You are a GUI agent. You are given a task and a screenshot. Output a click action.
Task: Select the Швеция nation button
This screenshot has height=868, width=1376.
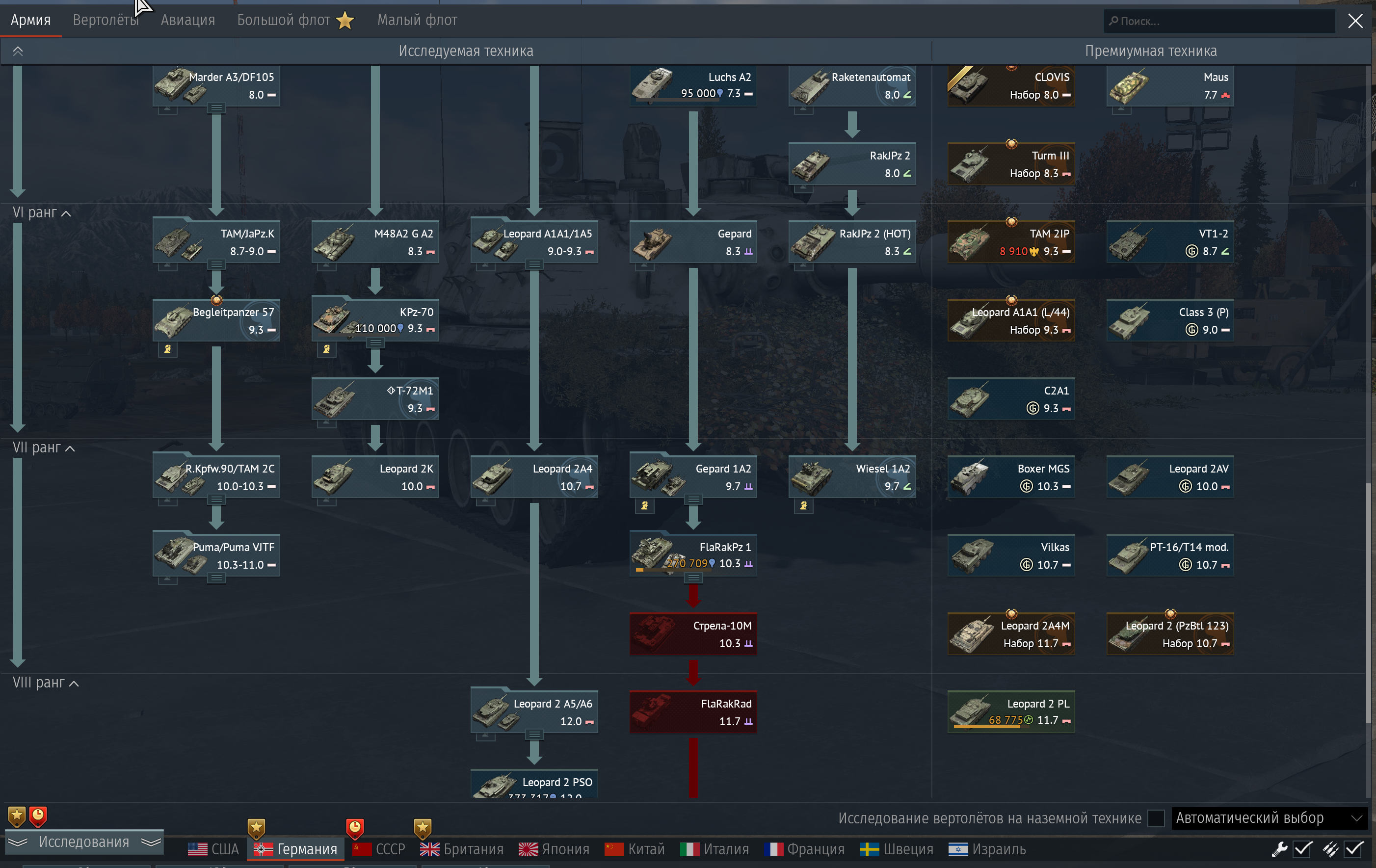896,849
